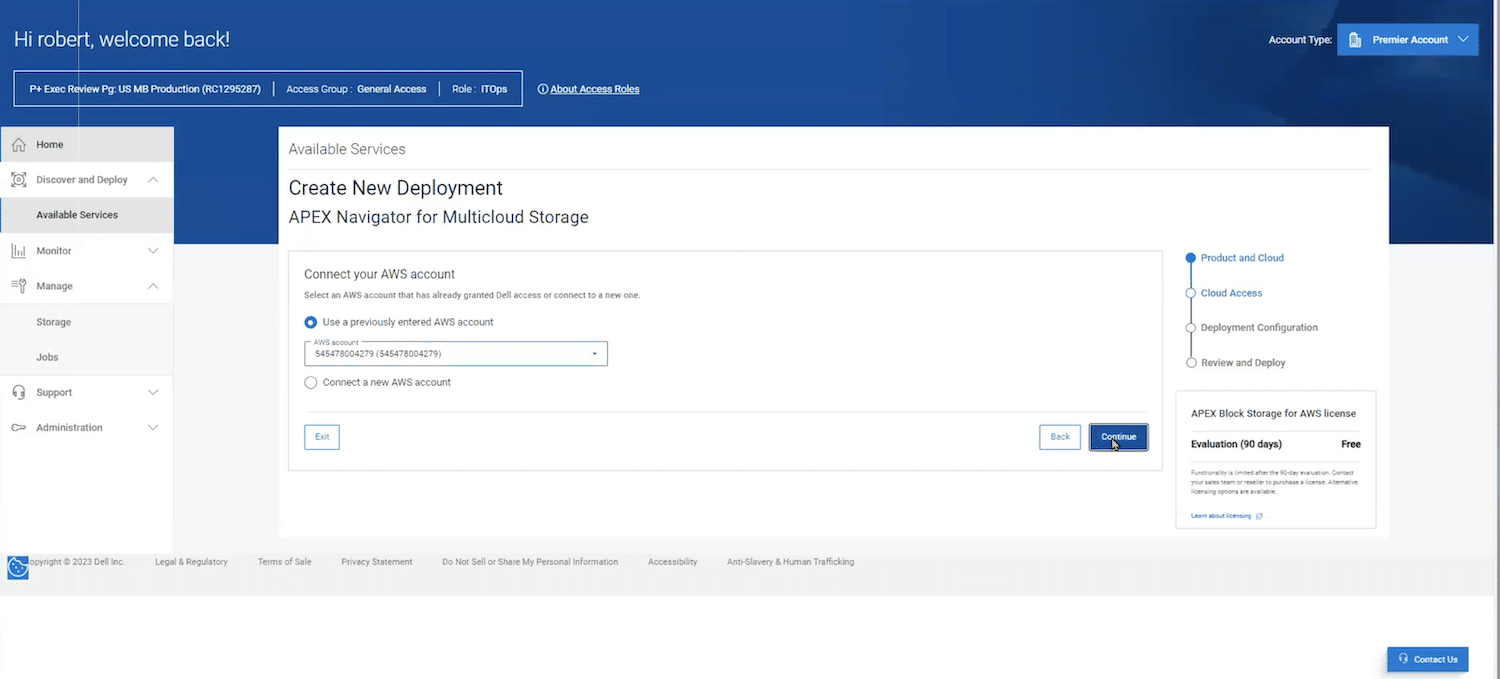Collapse the Manage section chevron

click(x=153, y=286)
